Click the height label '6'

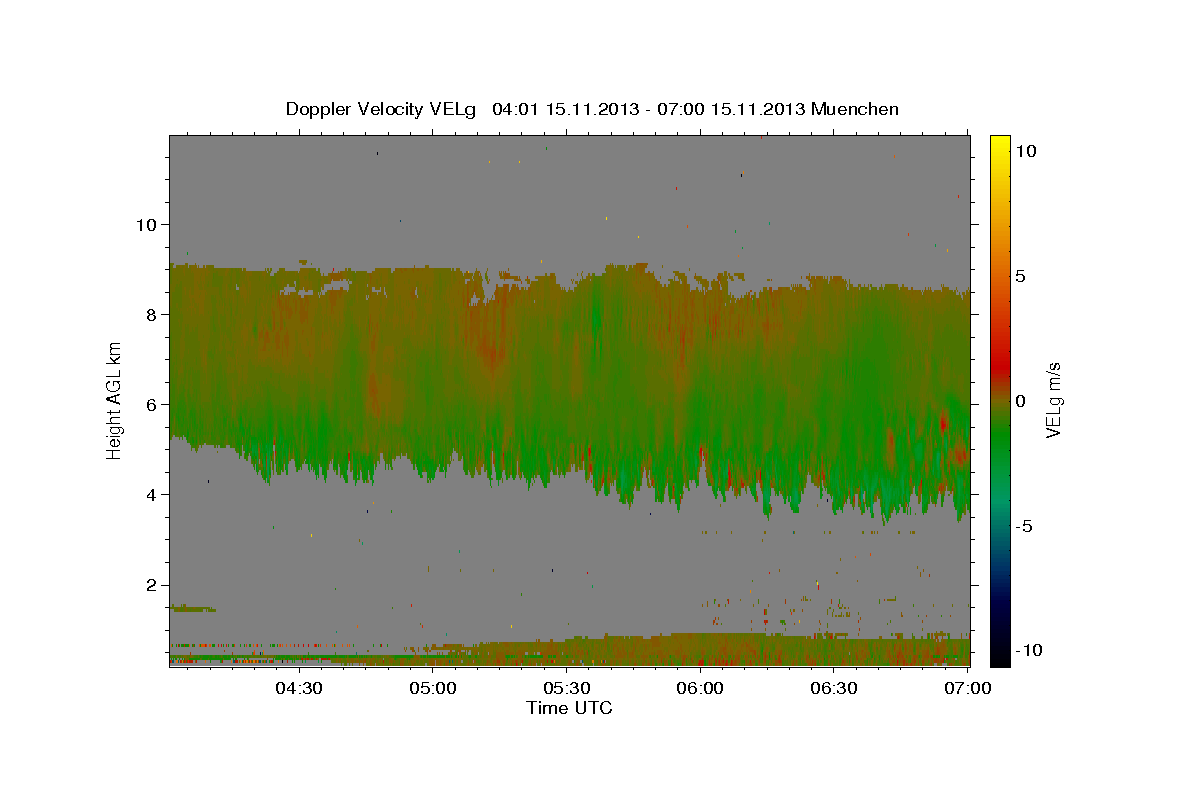(149, 404)
